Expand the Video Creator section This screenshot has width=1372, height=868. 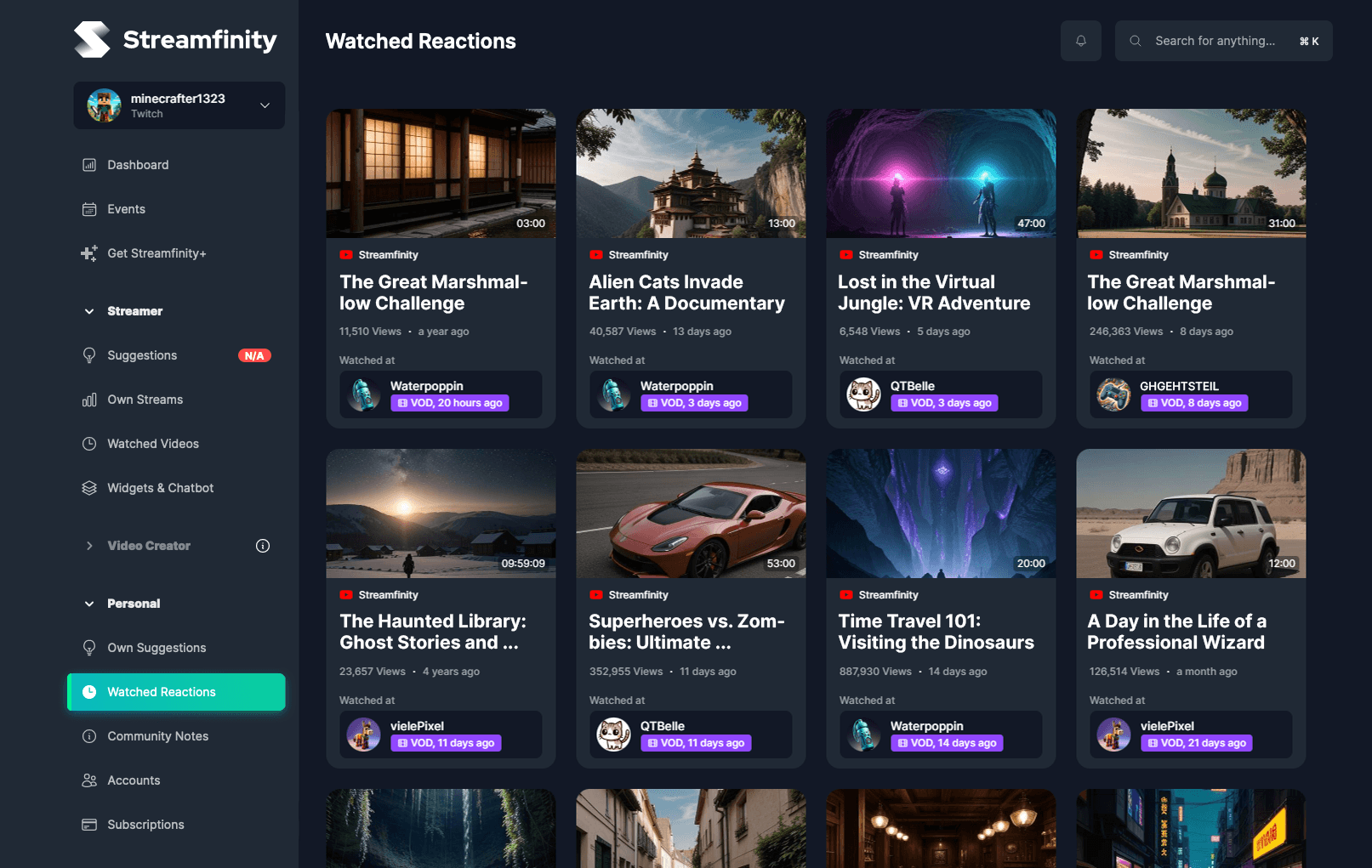click(89, 545)
